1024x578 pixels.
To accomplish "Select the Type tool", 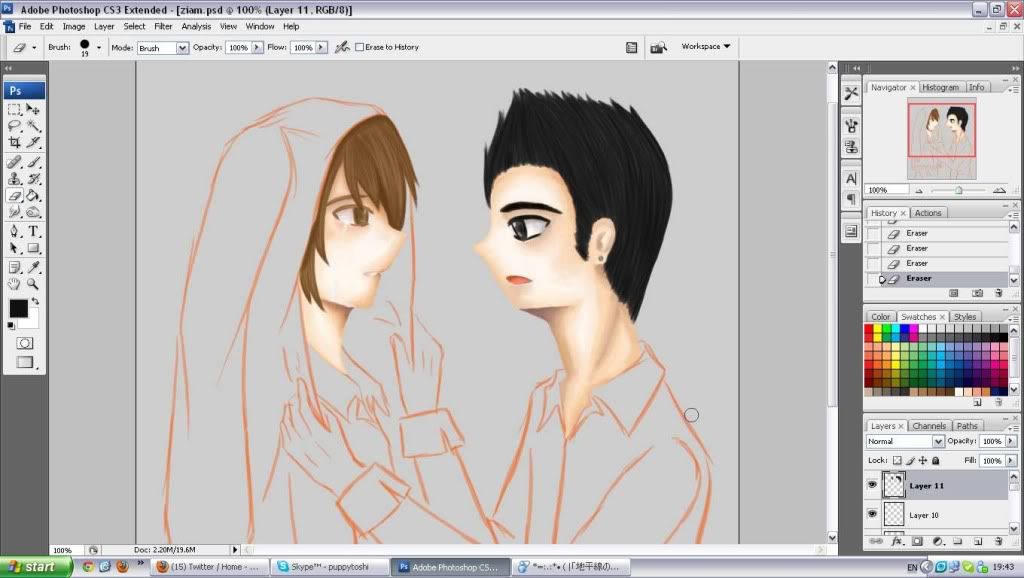I will pyautogui.click(x=33, y=231).
